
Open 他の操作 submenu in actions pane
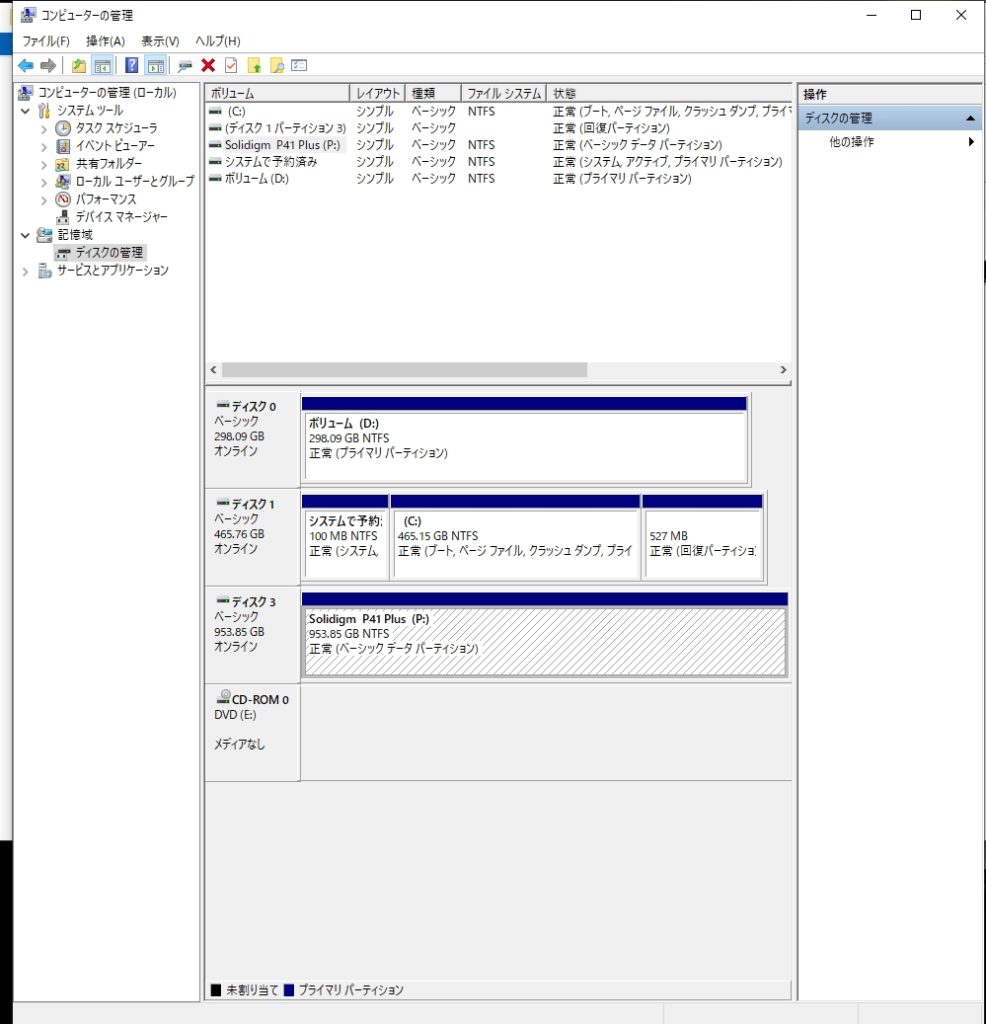click(x=851, y=142)
